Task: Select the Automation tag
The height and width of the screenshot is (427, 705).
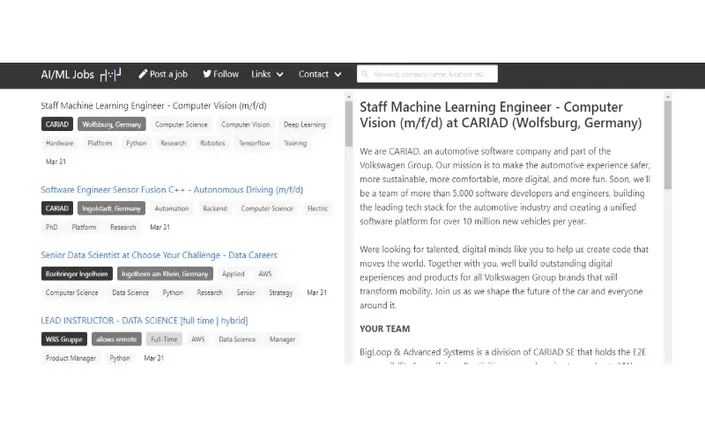Action: tap(172, 209)
